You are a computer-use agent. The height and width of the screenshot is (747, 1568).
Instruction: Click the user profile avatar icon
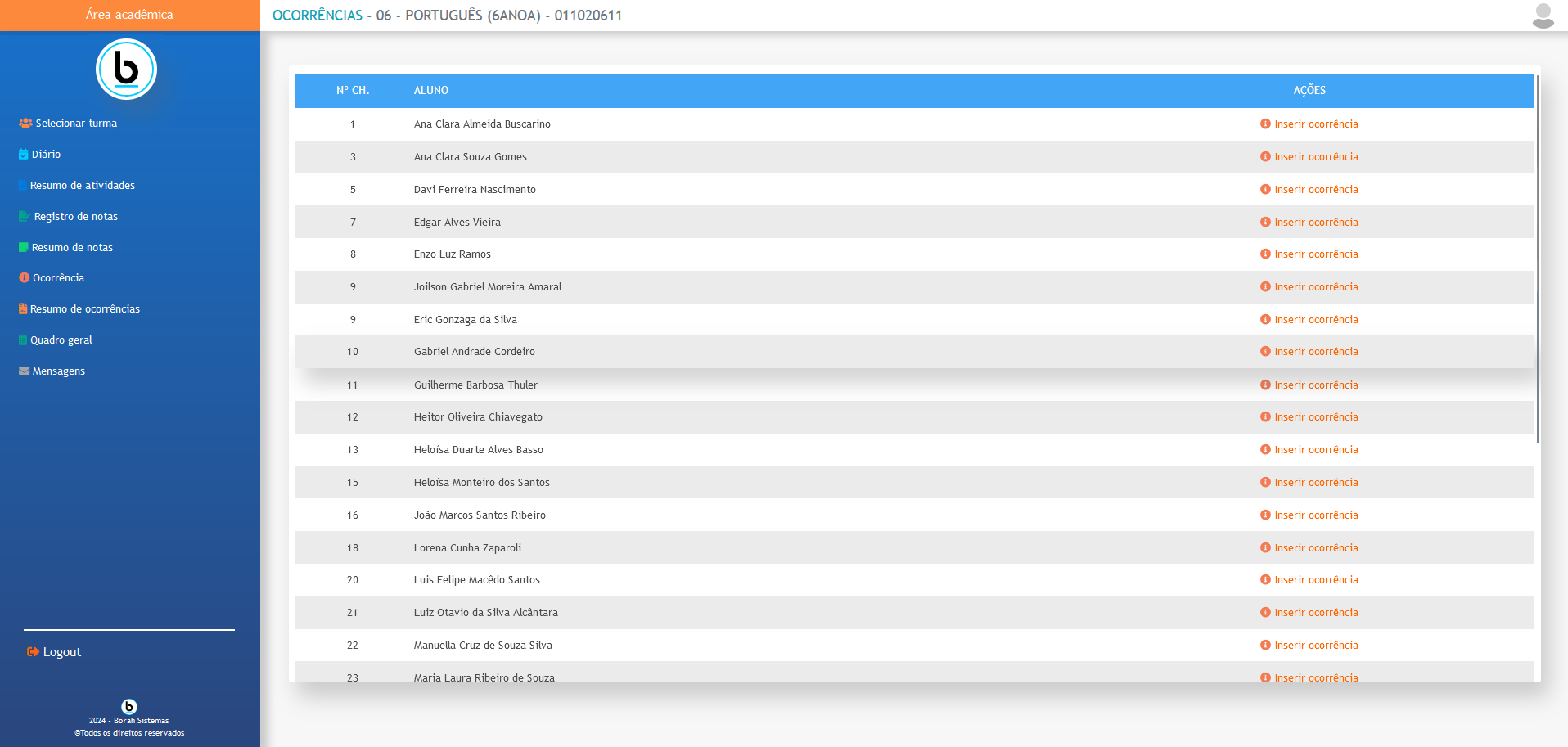point(1543,16)
